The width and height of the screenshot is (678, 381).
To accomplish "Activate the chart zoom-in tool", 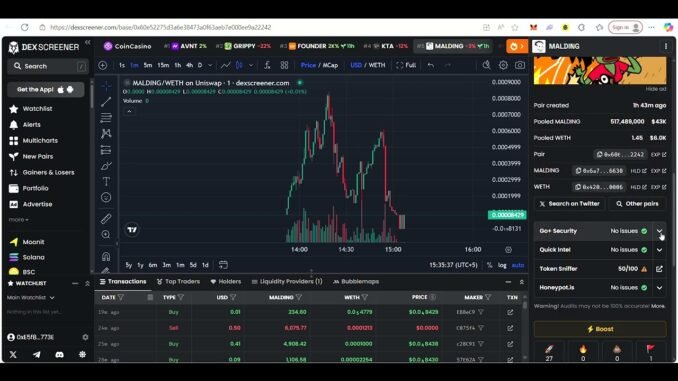I will [x=106, y=234].
